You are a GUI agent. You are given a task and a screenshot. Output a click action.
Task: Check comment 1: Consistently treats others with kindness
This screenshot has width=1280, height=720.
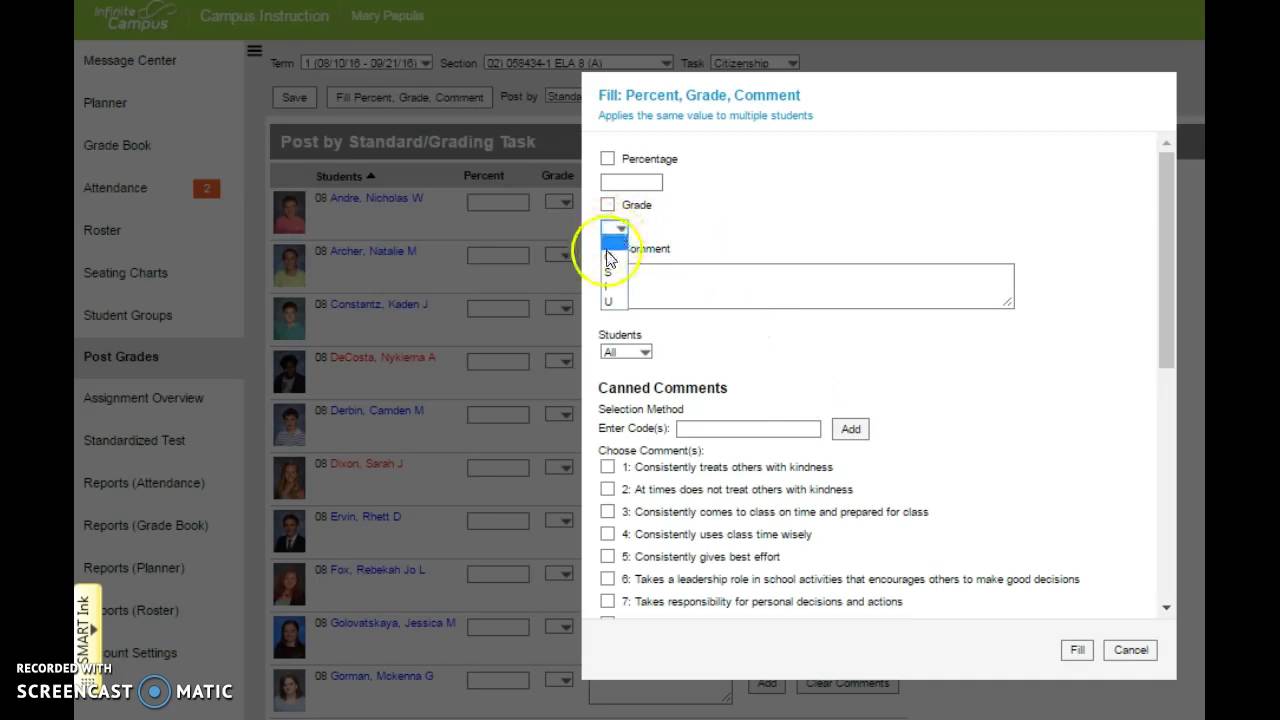[x=607, y=466]
